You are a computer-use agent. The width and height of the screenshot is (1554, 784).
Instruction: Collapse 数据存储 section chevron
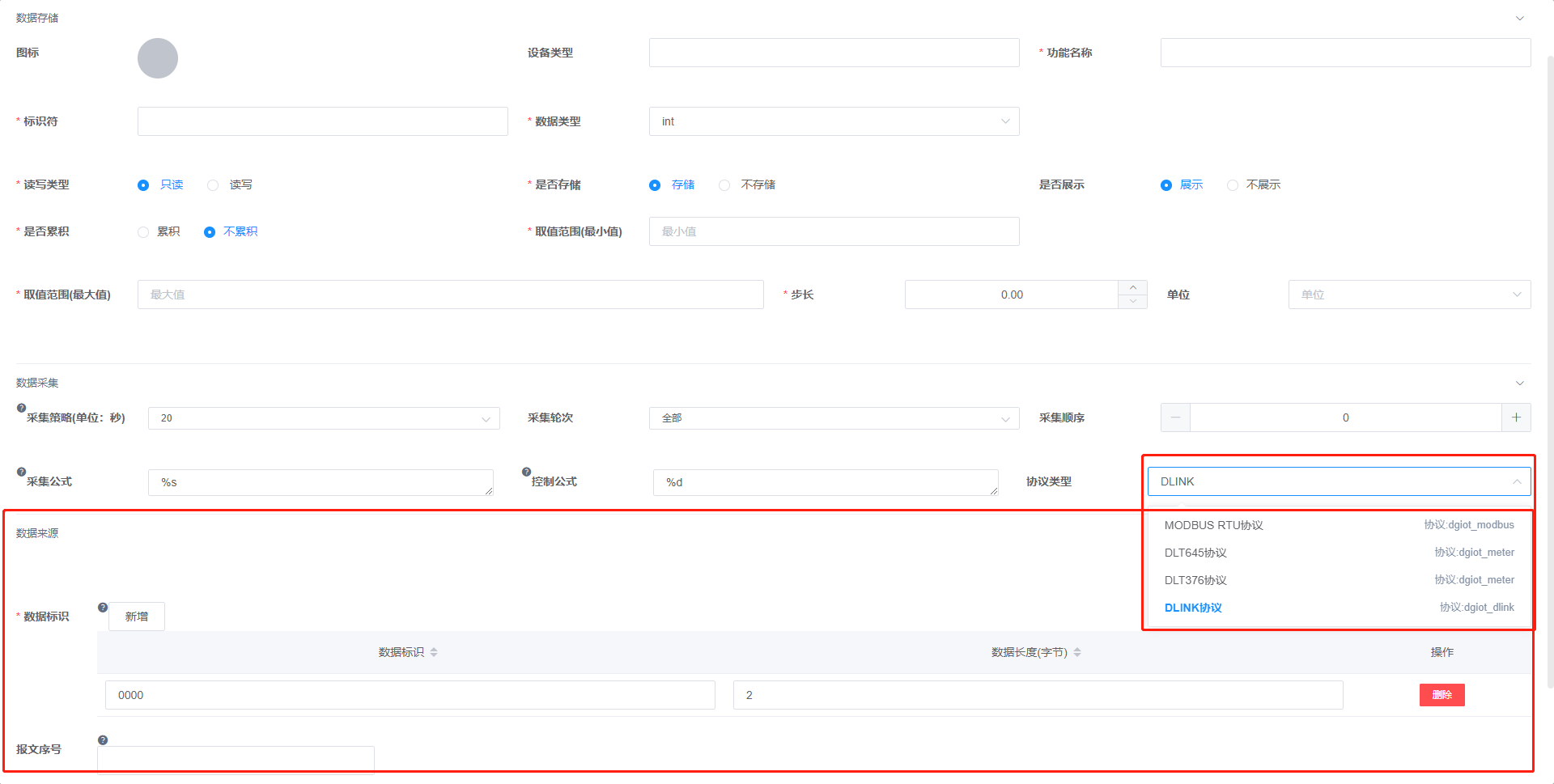tap(1520, 18)
